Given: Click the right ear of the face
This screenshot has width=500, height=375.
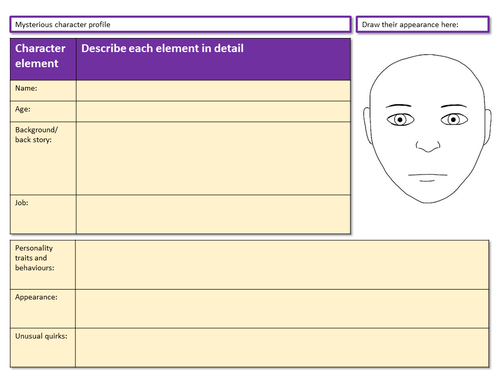Looking at the screenshot, I should point(487,127).
